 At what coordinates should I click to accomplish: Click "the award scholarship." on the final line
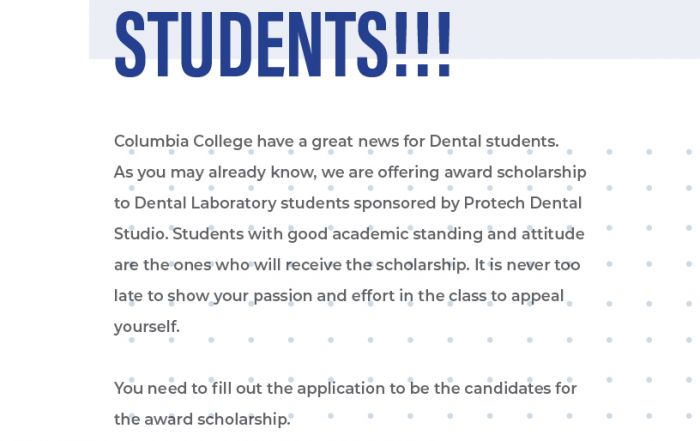tap(202, 419)
